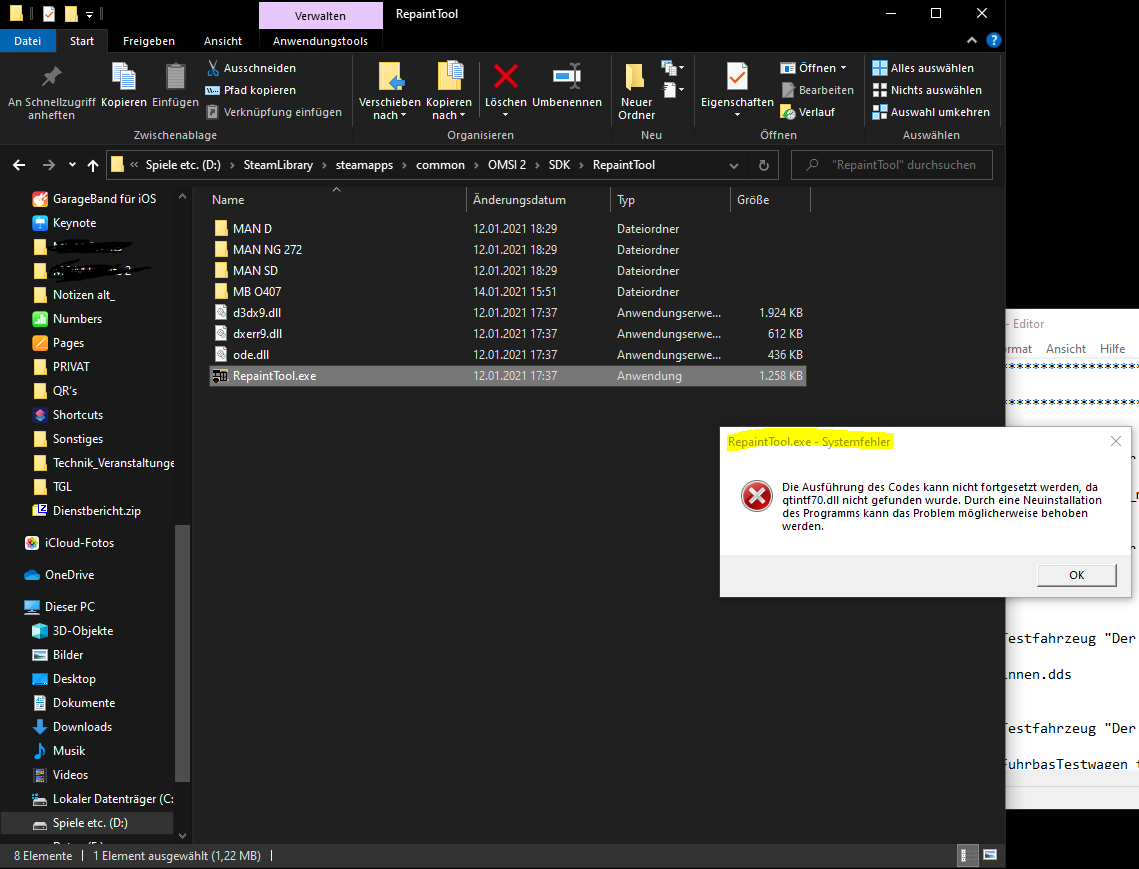The width and height of the screenshot is (1139, 869).
Task: Click SteamLibrary in the breadcrumb path
Action: [x=278, y=165]
